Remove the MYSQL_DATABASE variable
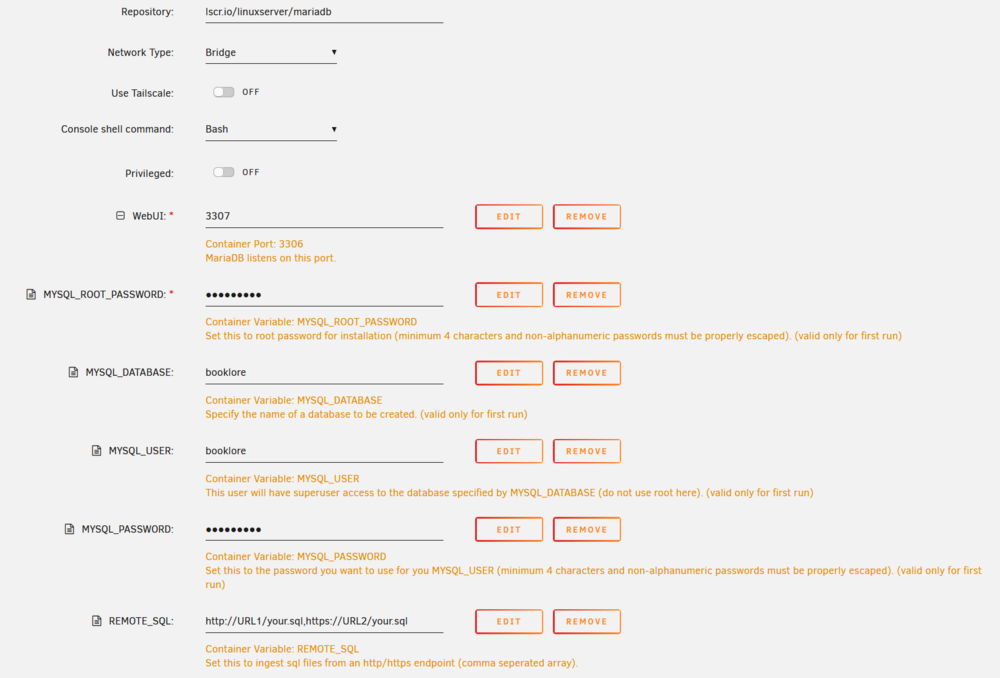 point(587,372)
